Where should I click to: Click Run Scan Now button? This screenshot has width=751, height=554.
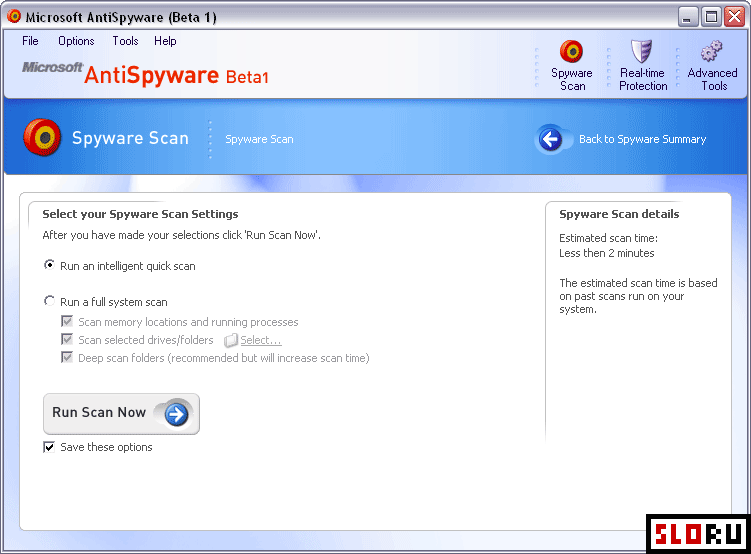tap(121, 414)
